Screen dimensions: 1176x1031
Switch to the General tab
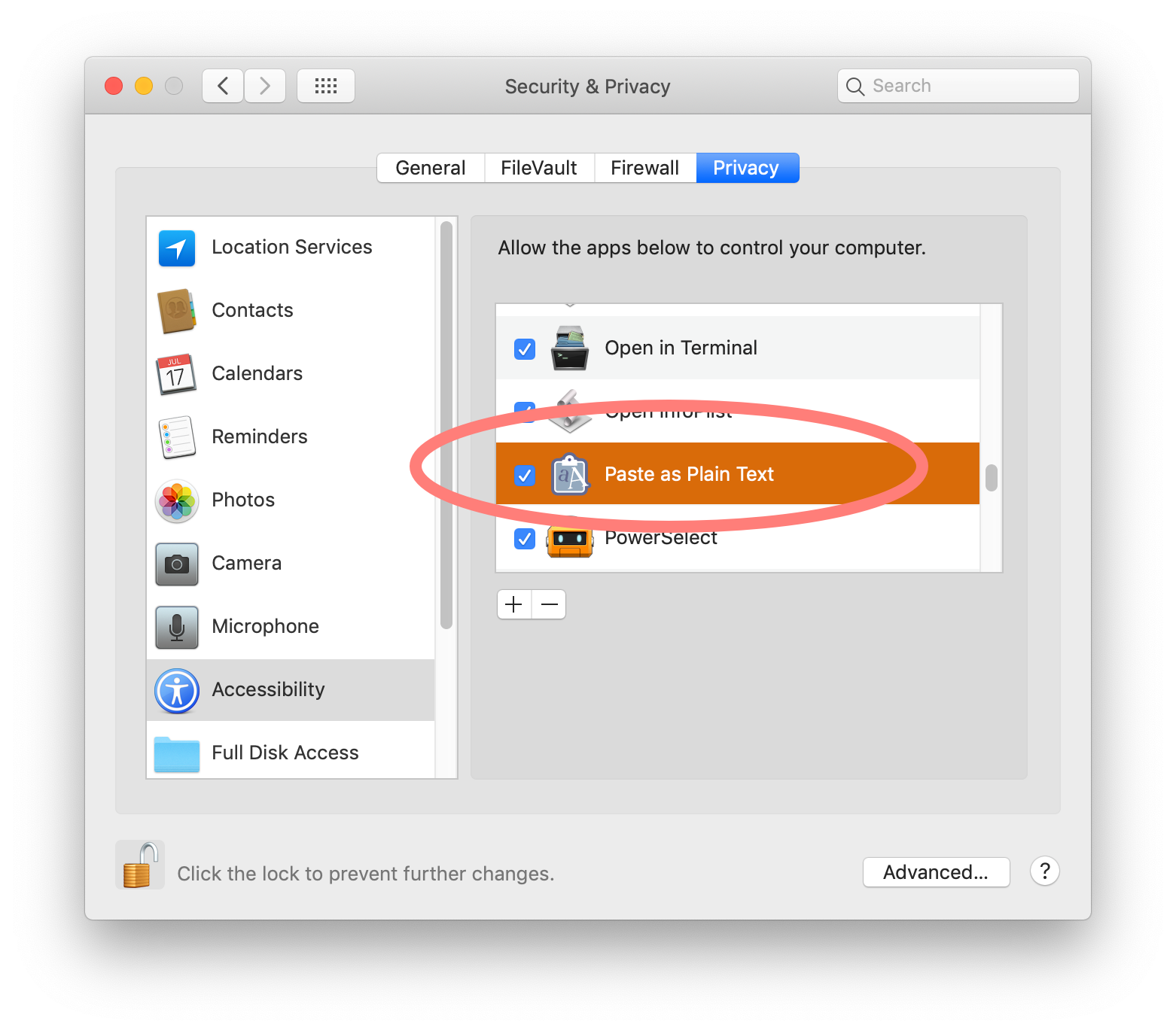tap(431, 168)
